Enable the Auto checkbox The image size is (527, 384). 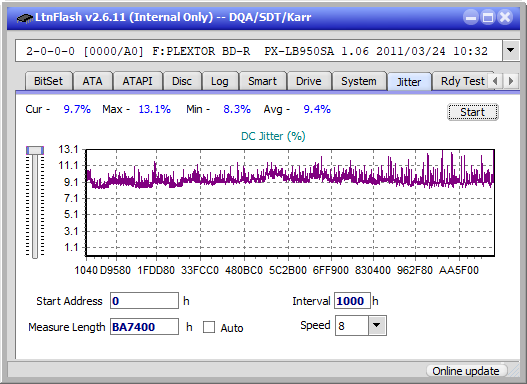(x=209, y=327)
